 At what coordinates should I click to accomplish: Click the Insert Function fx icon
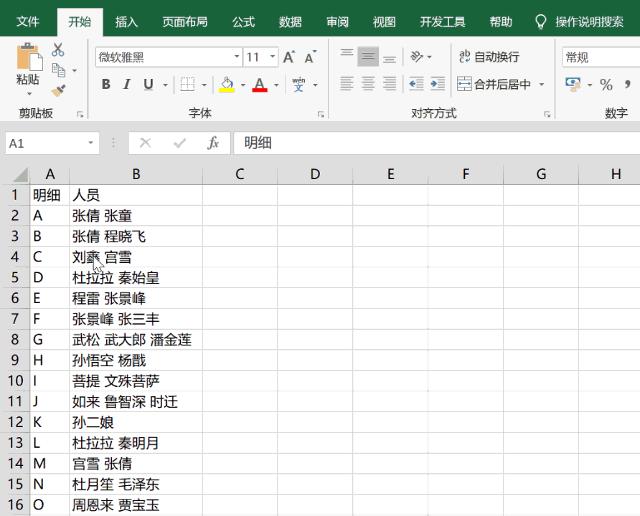pyautogui.click(x=212, y=143)
